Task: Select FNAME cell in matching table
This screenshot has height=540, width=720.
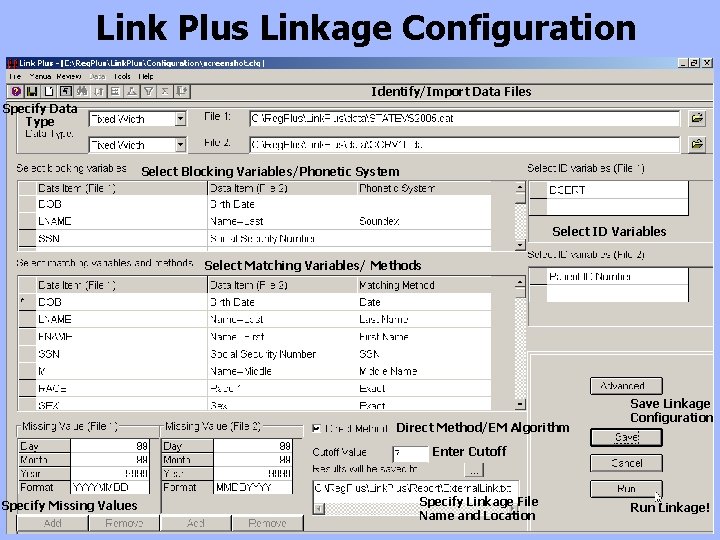Action: 122,337
